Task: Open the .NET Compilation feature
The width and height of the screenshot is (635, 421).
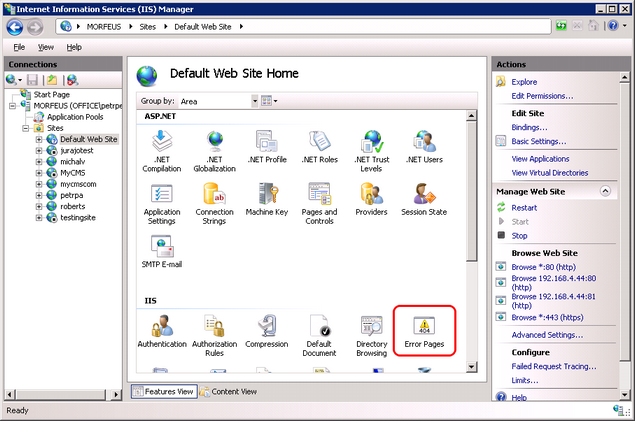Action: (x=162, y=151)
